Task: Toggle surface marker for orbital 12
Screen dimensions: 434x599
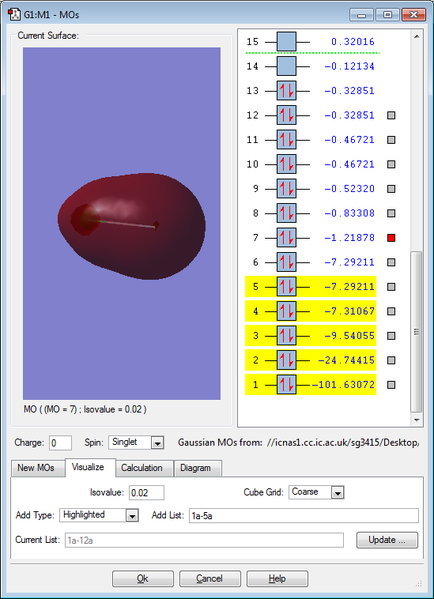Action: (391, 115)
